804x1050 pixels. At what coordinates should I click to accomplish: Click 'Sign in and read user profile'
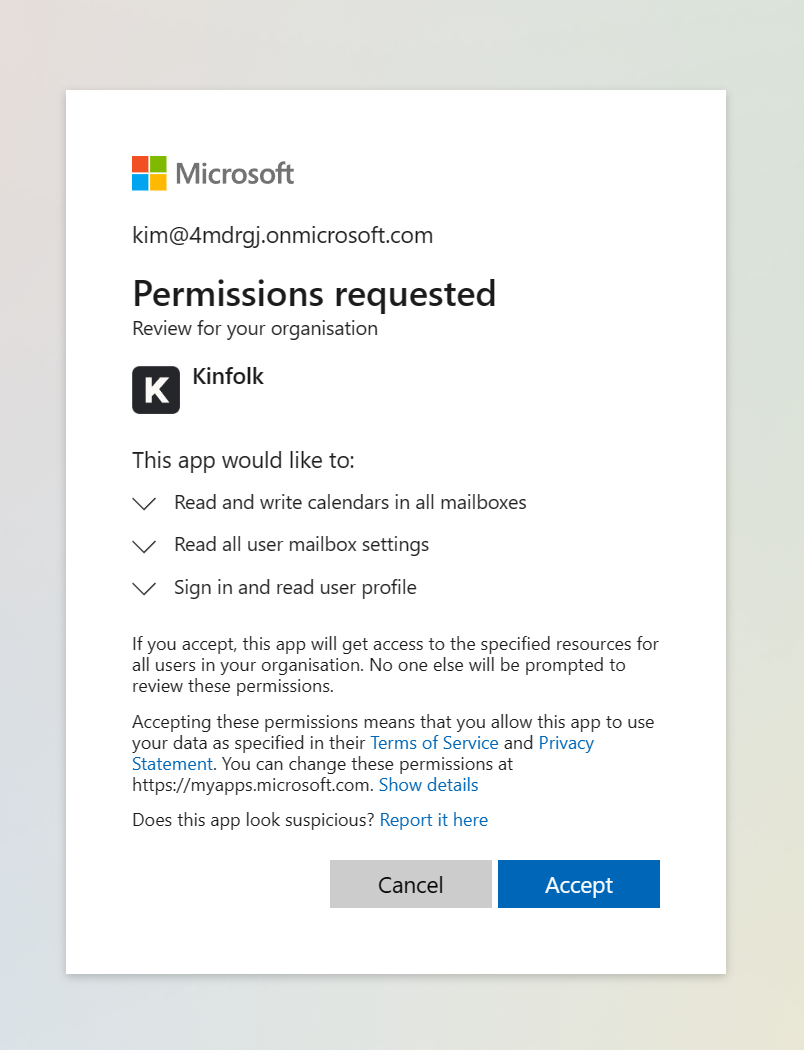pyautogui.click(x=295, y=587)
